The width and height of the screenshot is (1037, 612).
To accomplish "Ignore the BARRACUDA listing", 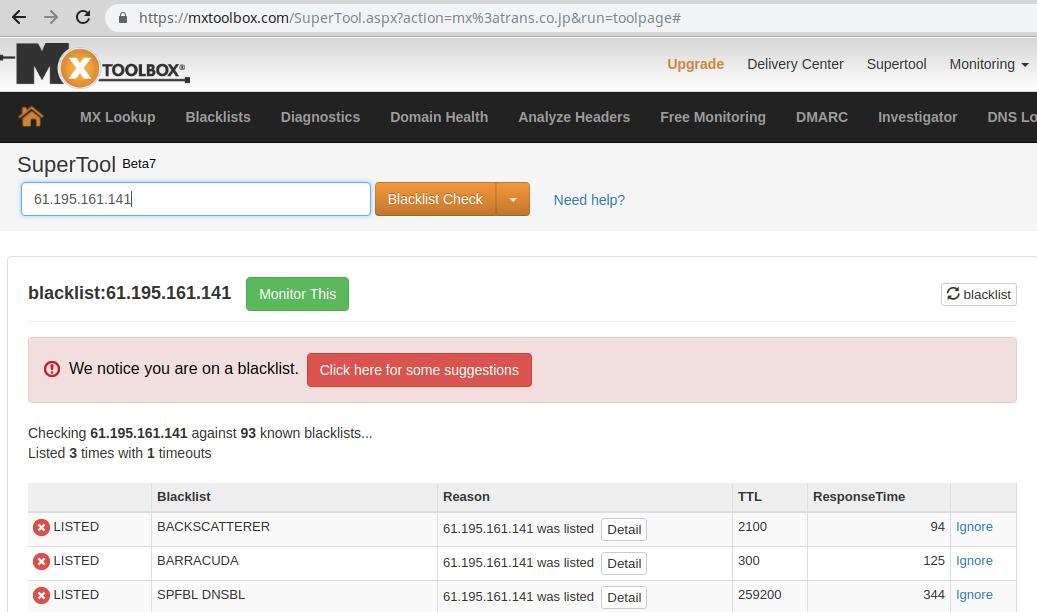I will 974,560.
